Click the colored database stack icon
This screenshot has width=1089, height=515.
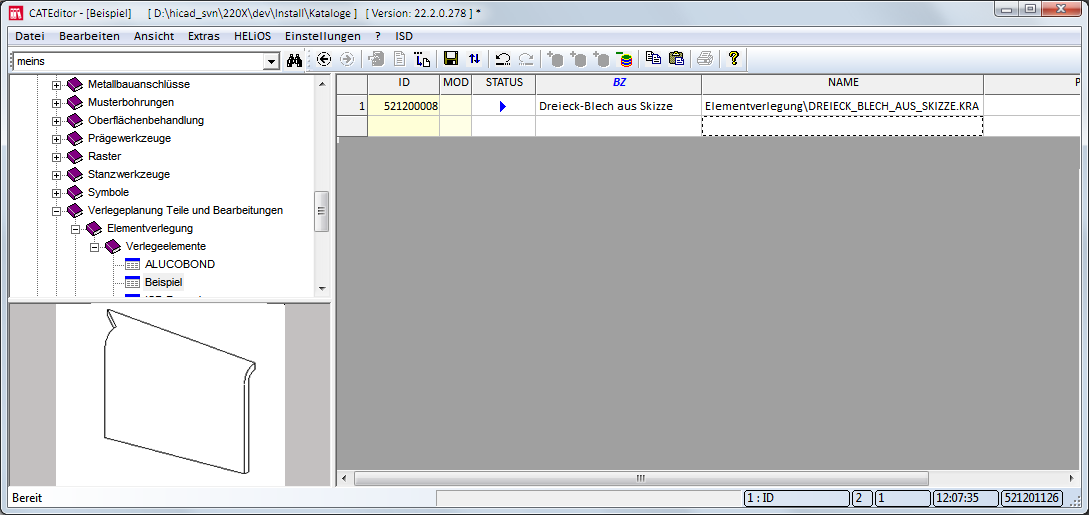tap(624, 60)
